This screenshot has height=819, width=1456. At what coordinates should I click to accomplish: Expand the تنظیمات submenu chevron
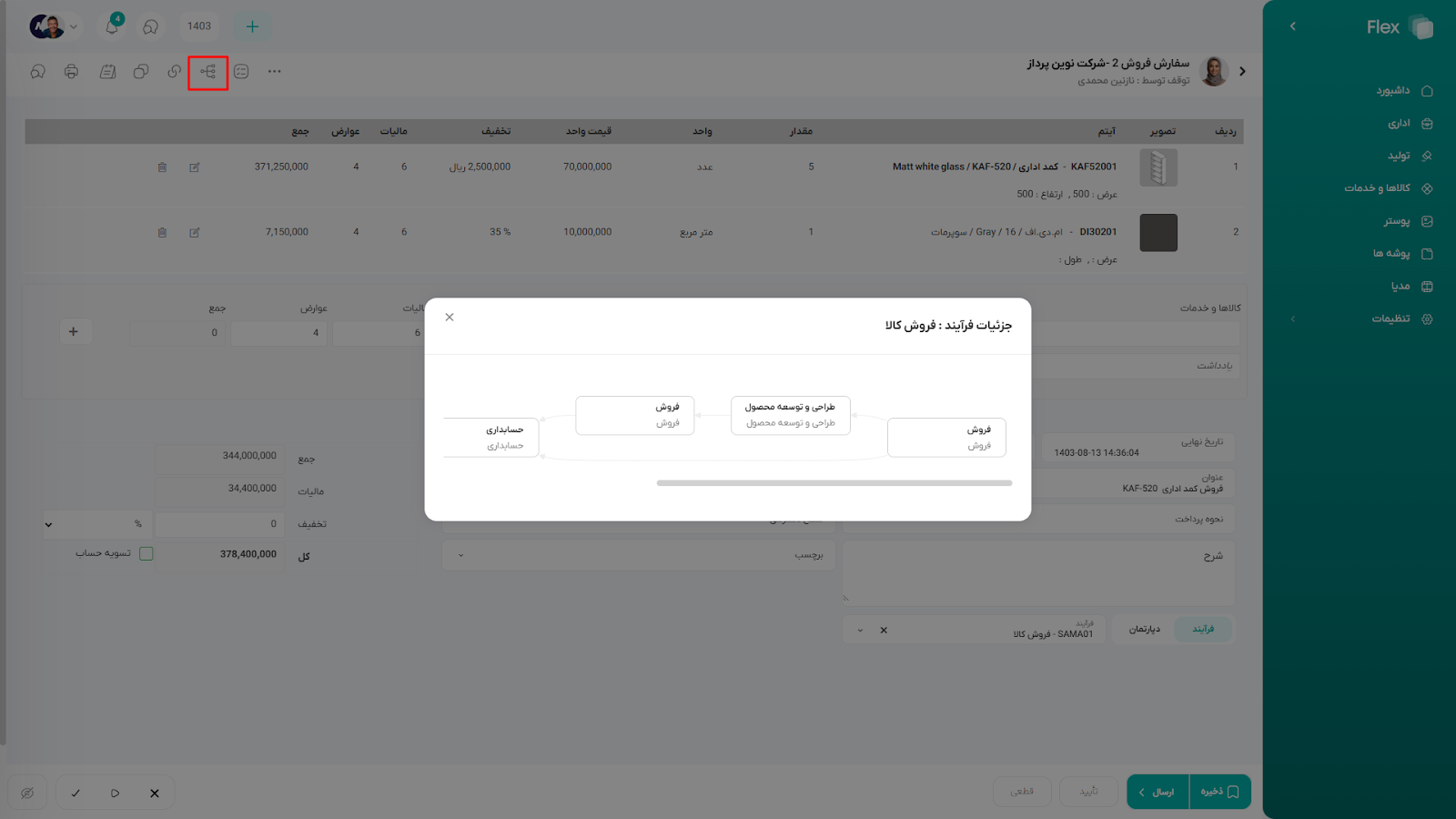(1292, 318)
